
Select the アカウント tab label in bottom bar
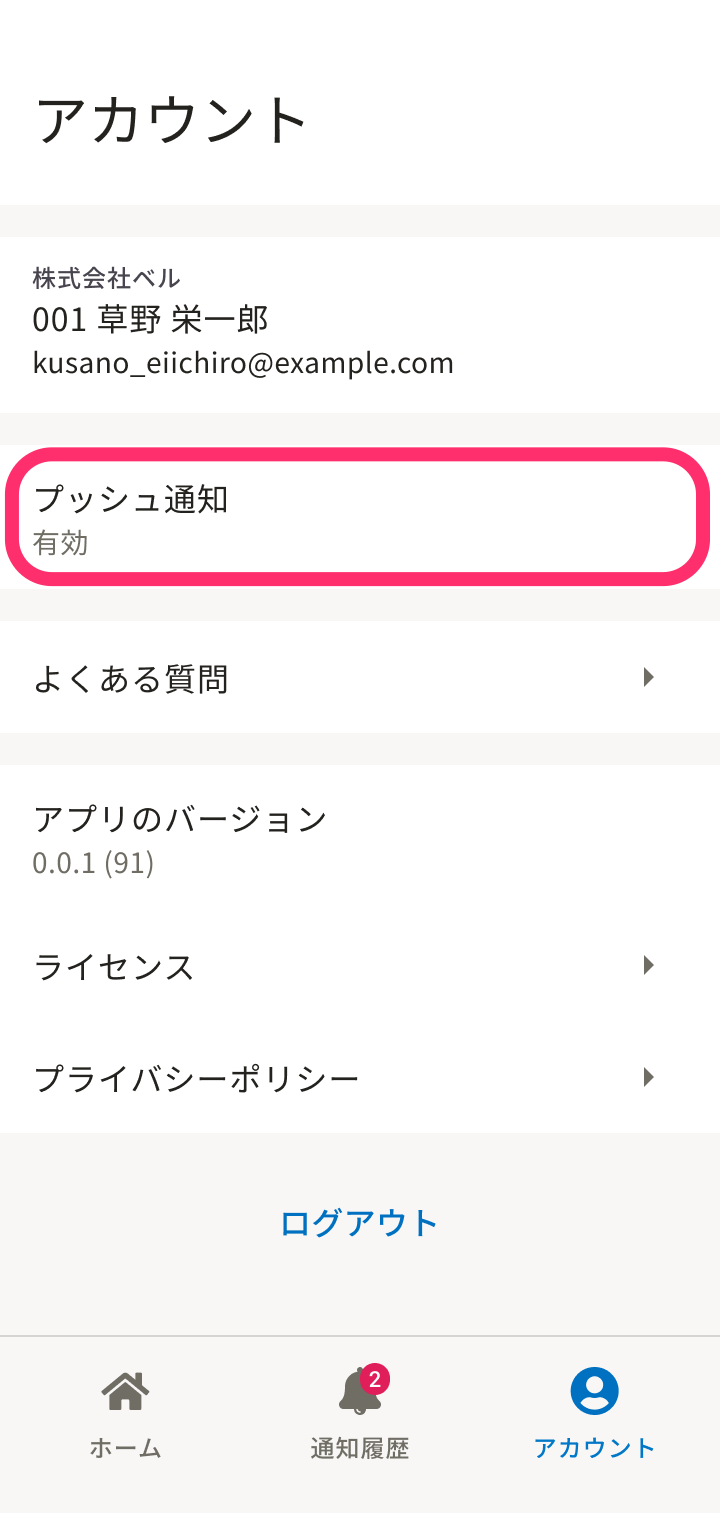click(x=594, y=1448)
